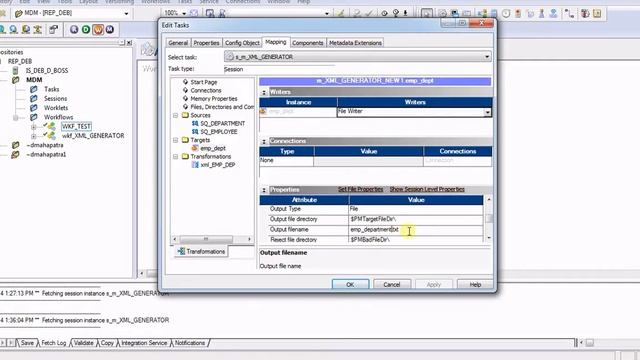
Task: Collapse the Targets folder in dialog
Action: click(176, 140)
